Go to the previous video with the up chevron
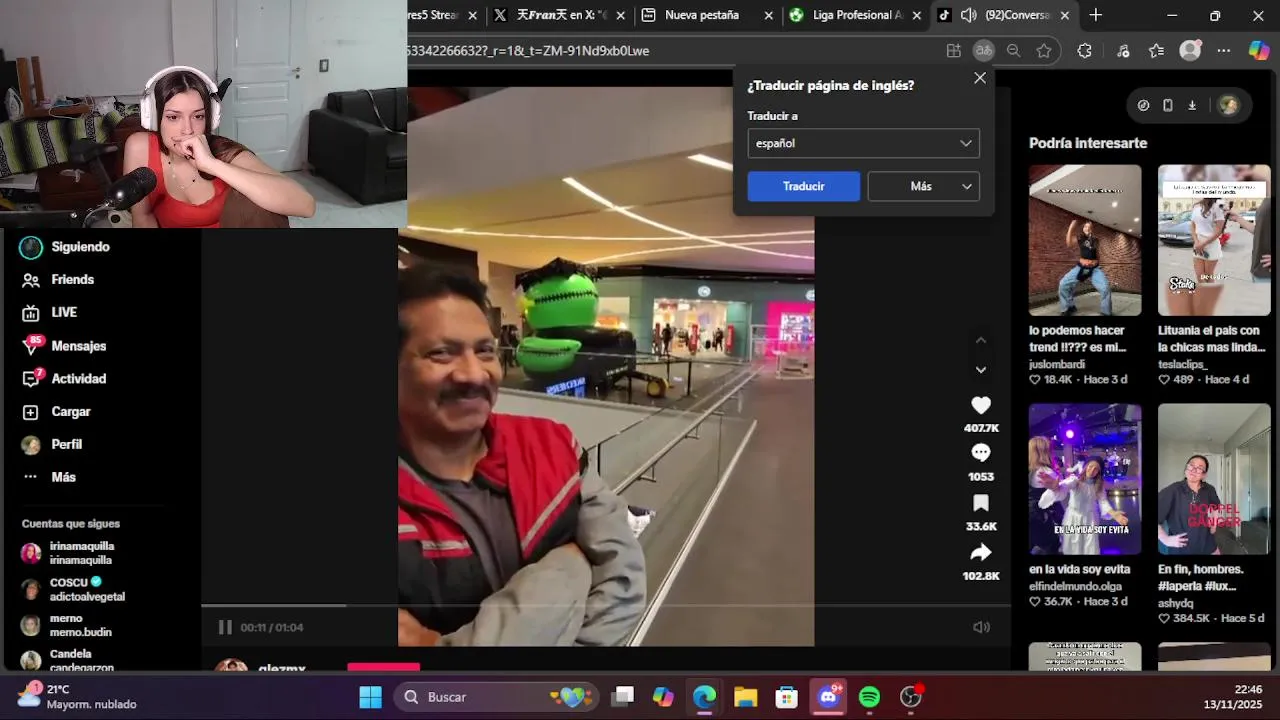 tap(981, 340)
